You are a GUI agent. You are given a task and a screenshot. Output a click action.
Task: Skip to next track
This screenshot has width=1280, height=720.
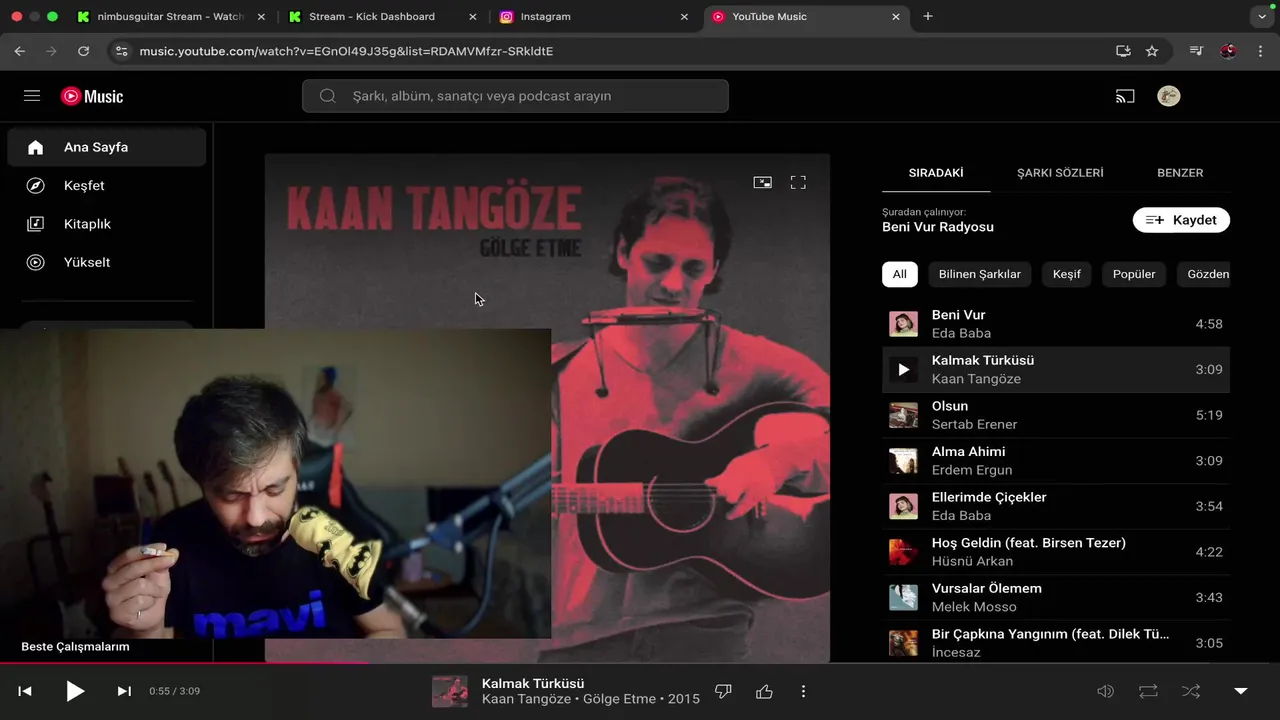124,691
